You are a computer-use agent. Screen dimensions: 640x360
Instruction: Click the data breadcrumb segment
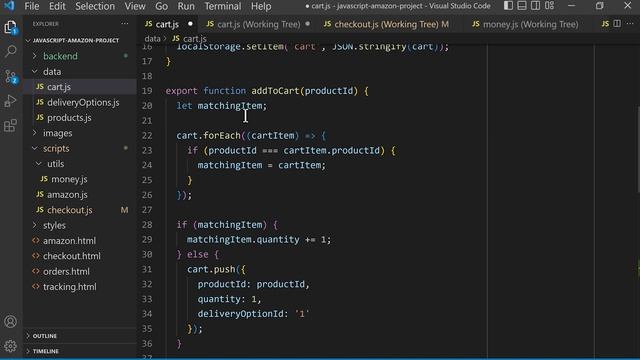(x=152, y=39)
